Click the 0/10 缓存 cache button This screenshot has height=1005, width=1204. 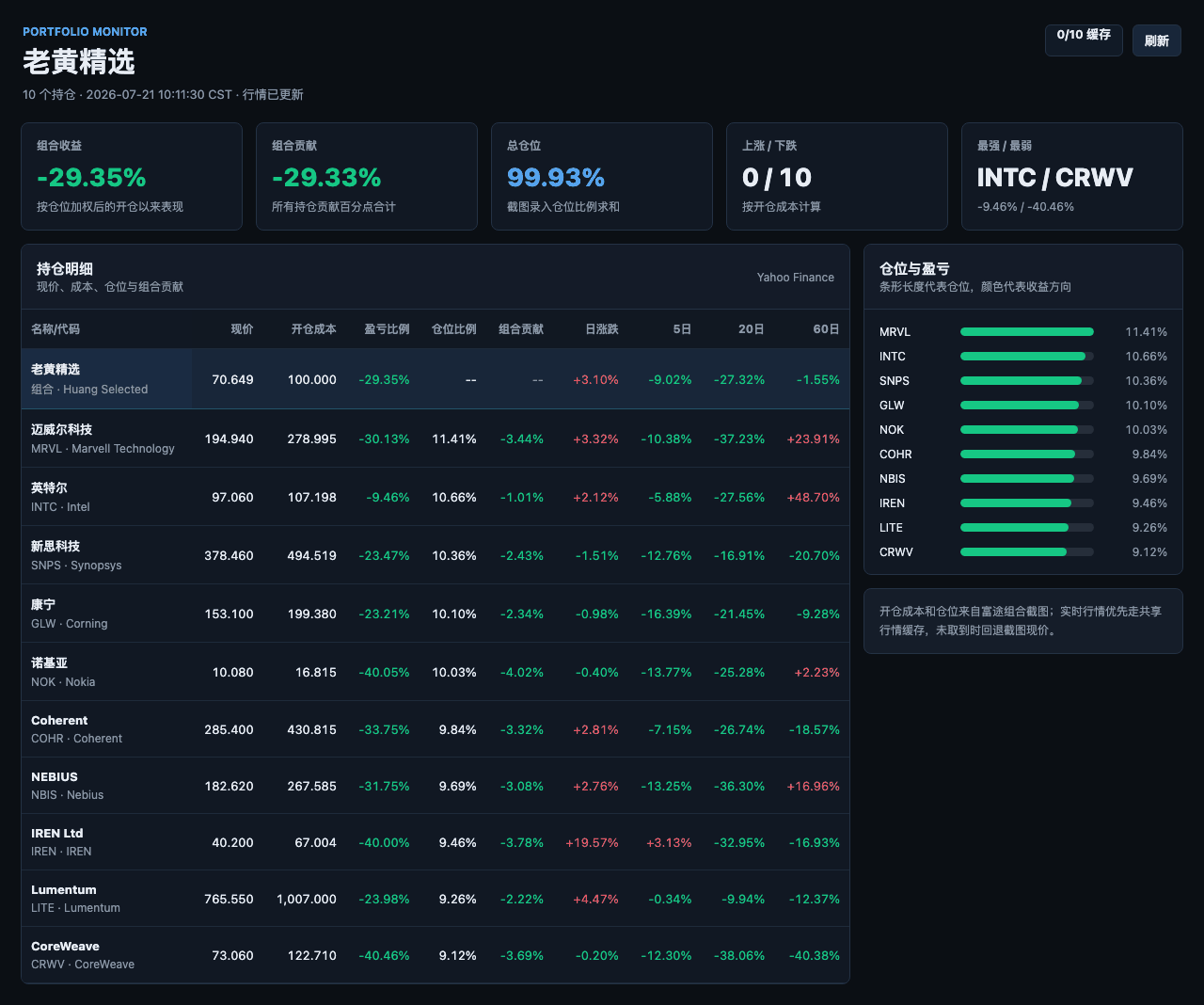[1084, 40]
